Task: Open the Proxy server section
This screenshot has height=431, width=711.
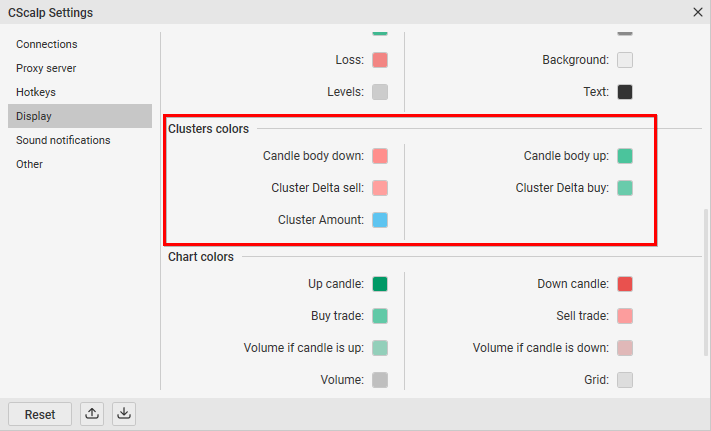Action: pos(46,68)
